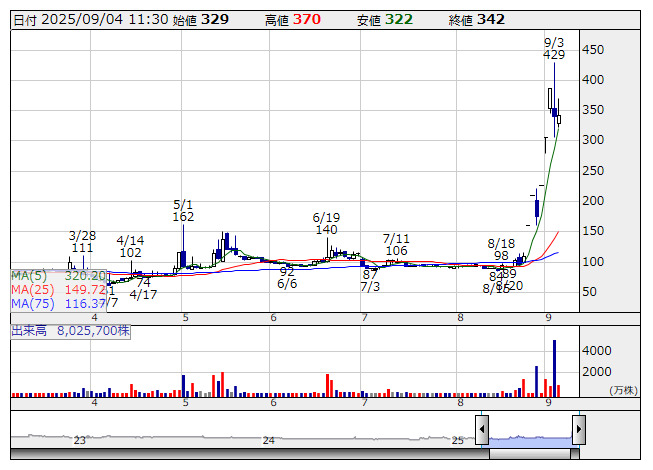
Task: Click the 6/19 high marker at 140
Action: pos(326,223)
